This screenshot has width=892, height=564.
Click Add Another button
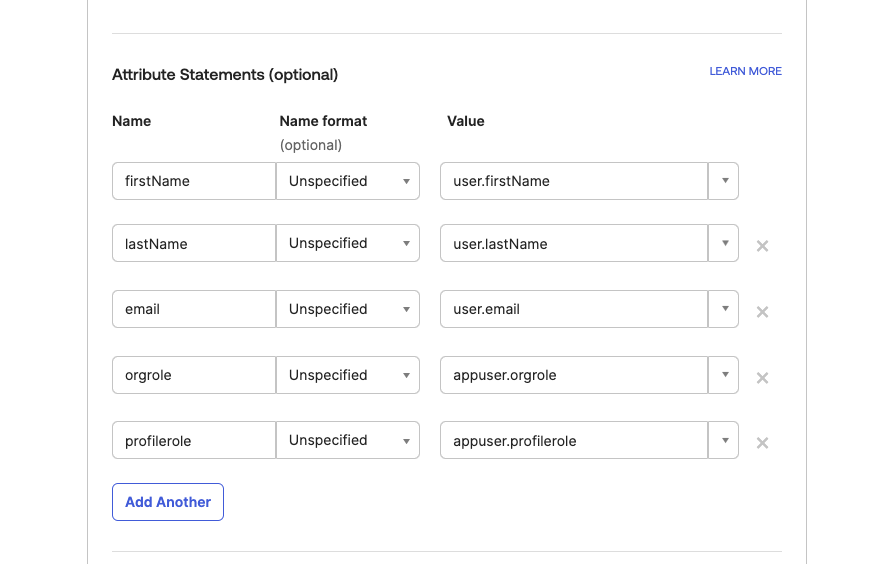168,502
